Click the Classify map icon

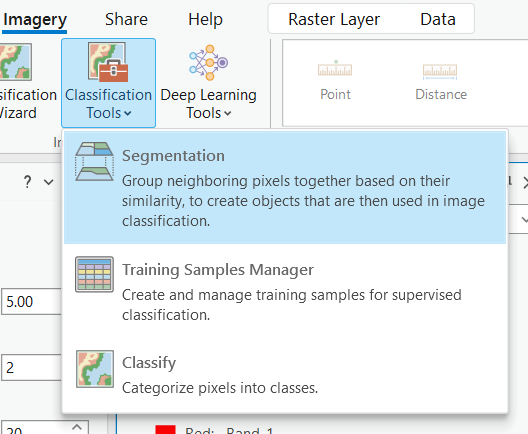pos(95,369)
